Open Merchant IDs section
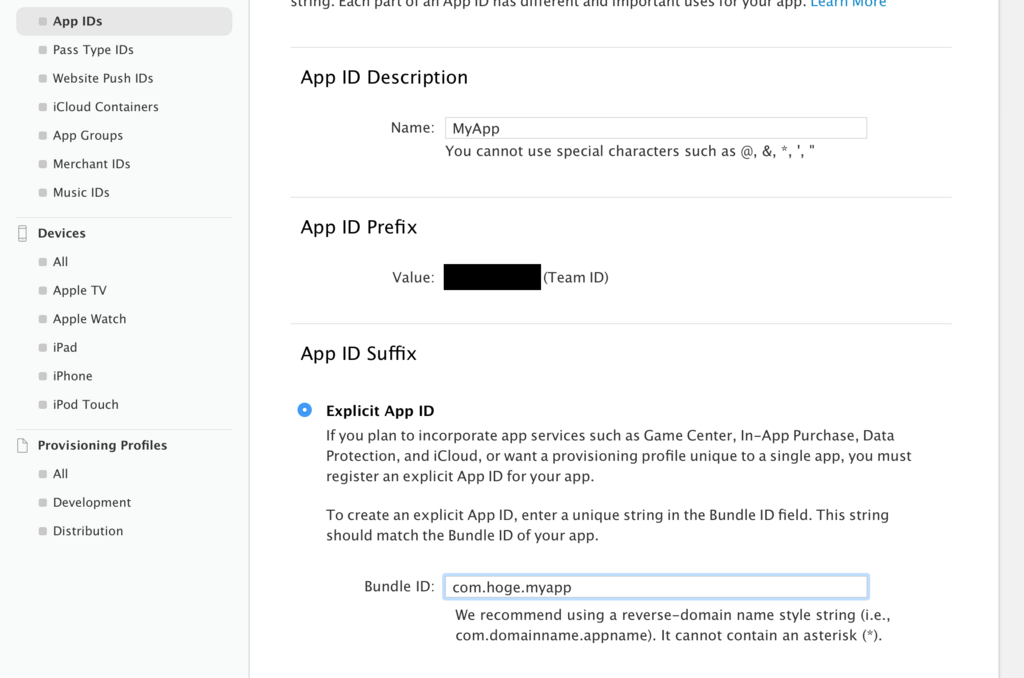The width and height of the screenshot is (1024, 678). click(x=91, y=164)
